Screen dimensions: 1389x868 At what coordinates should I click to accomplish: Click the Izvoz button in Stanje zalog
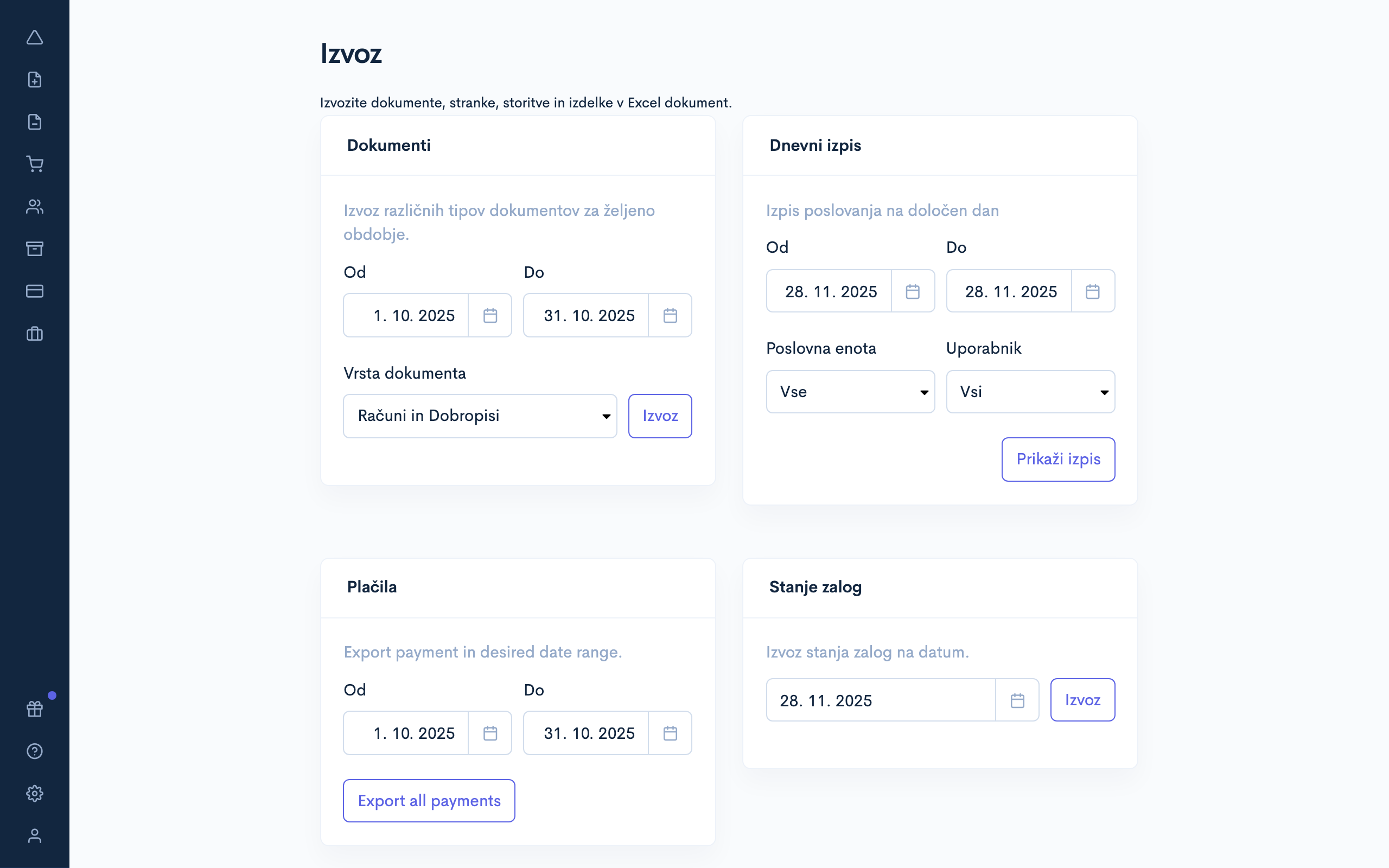(x=1082, y=700)
